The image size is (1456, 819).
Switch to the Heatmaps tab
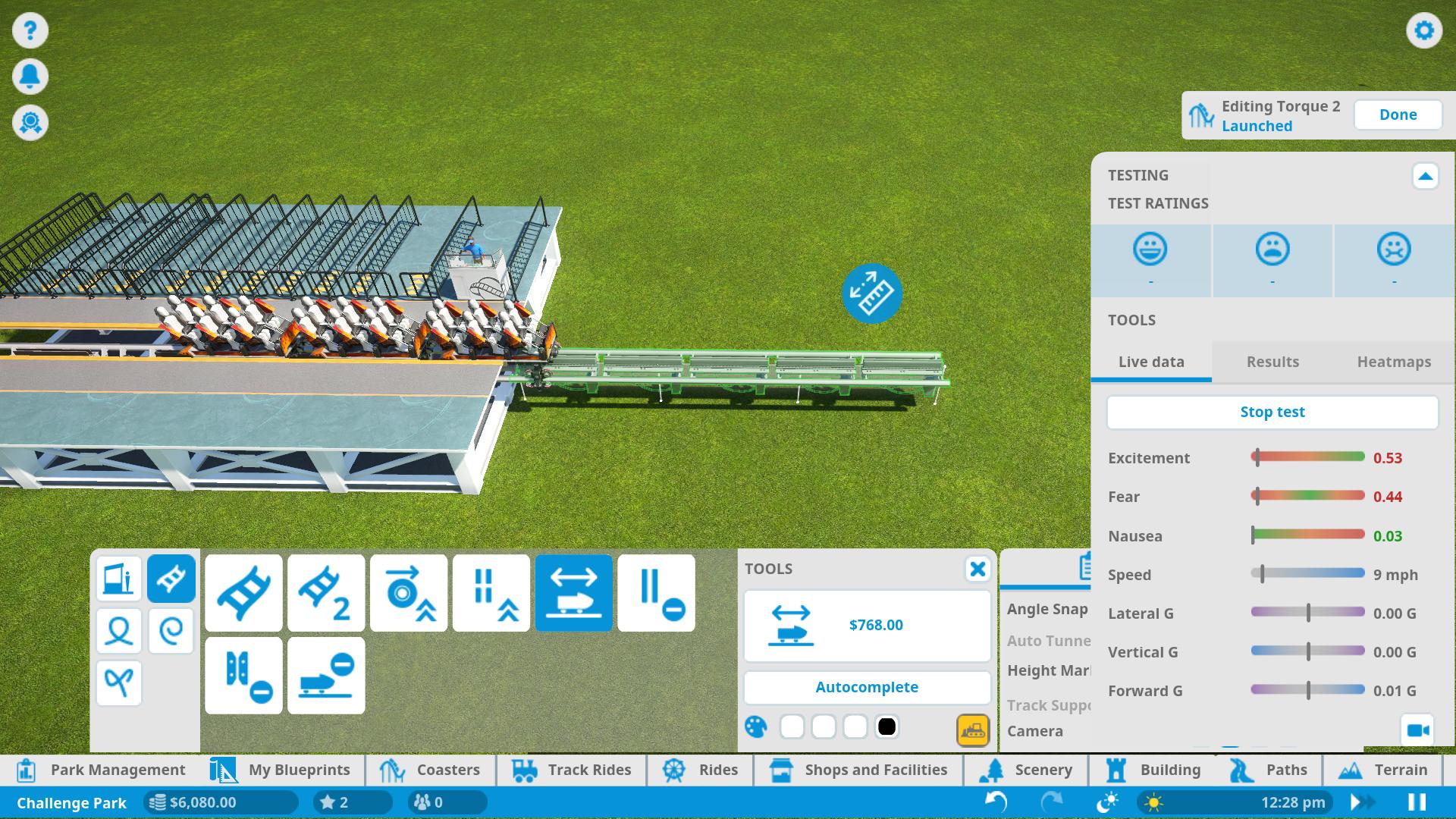[x=1393, y=361]
